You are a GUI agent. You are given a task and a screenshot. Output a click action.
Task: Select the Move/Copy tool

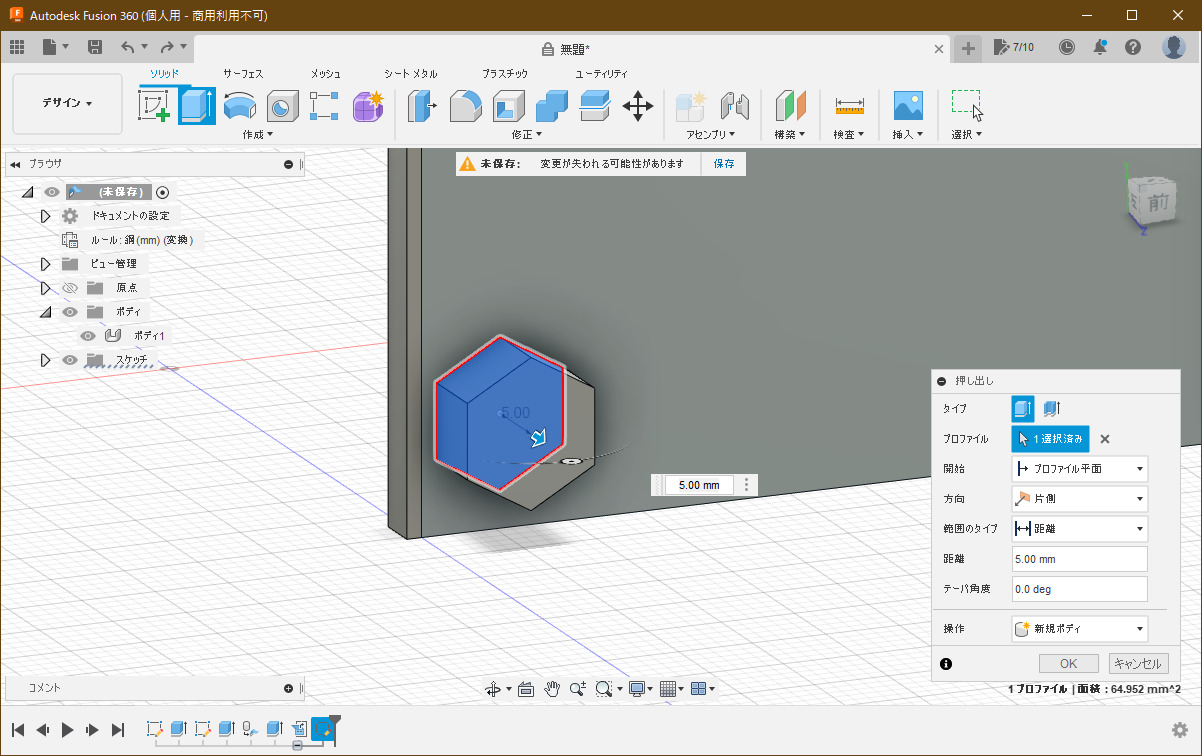[x=638, y=105]
